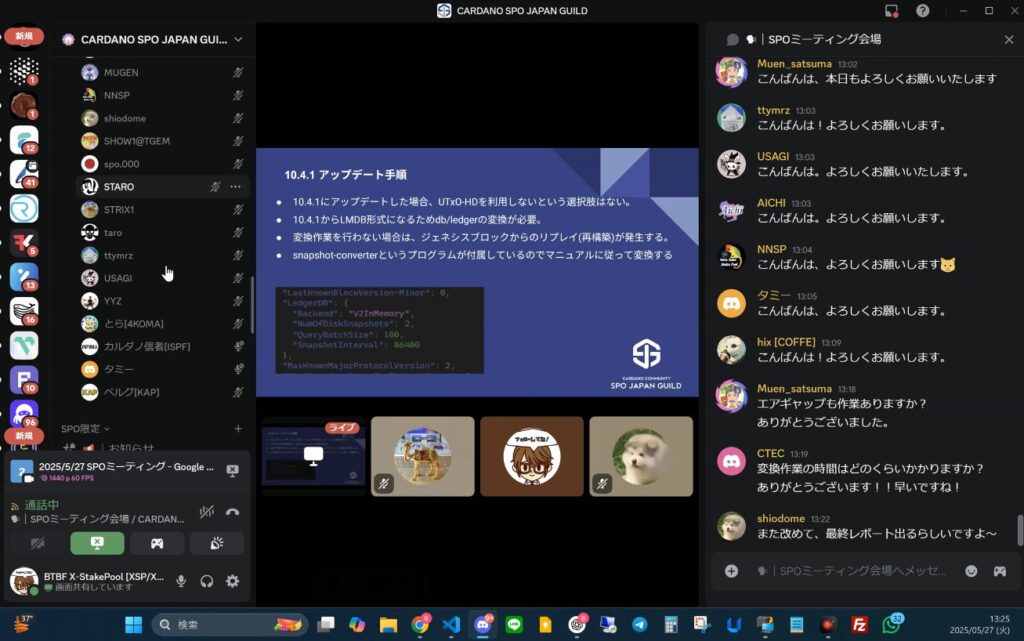Mute microphone in user panel
Screen dimensions: 1024x641
click(181, 581)
